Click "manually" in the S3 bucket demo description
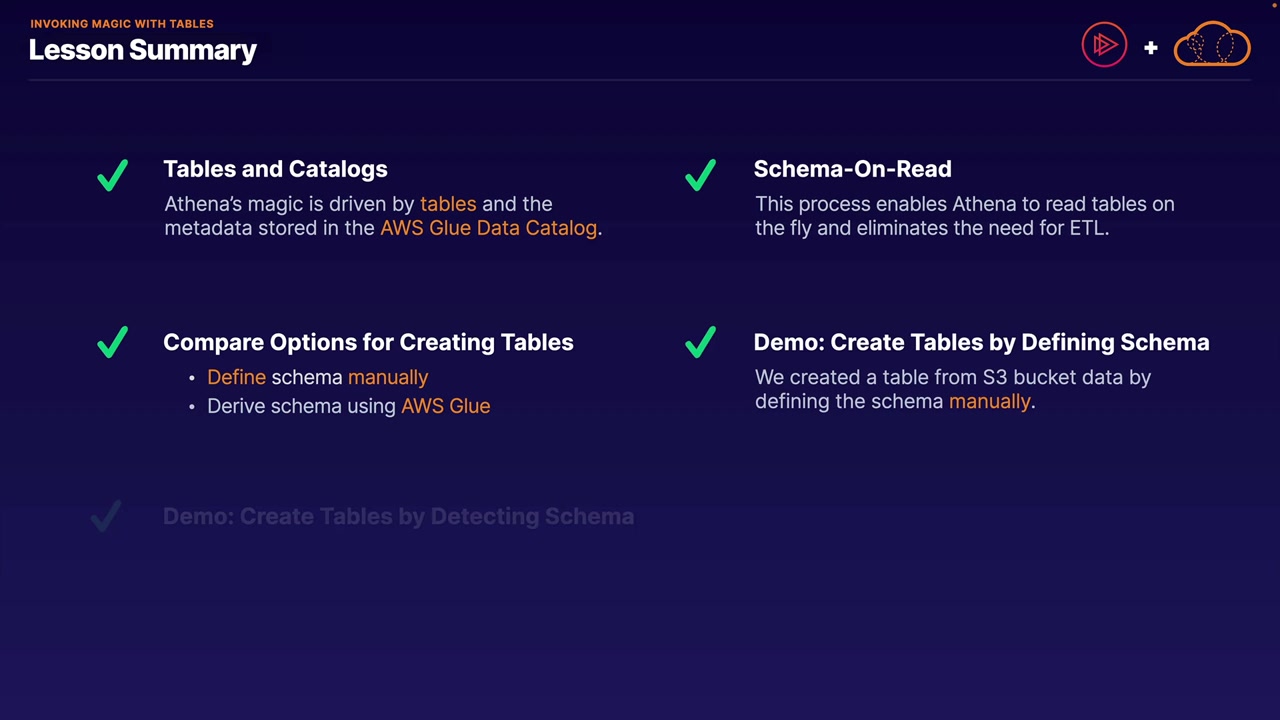 (x=989, y=401)
